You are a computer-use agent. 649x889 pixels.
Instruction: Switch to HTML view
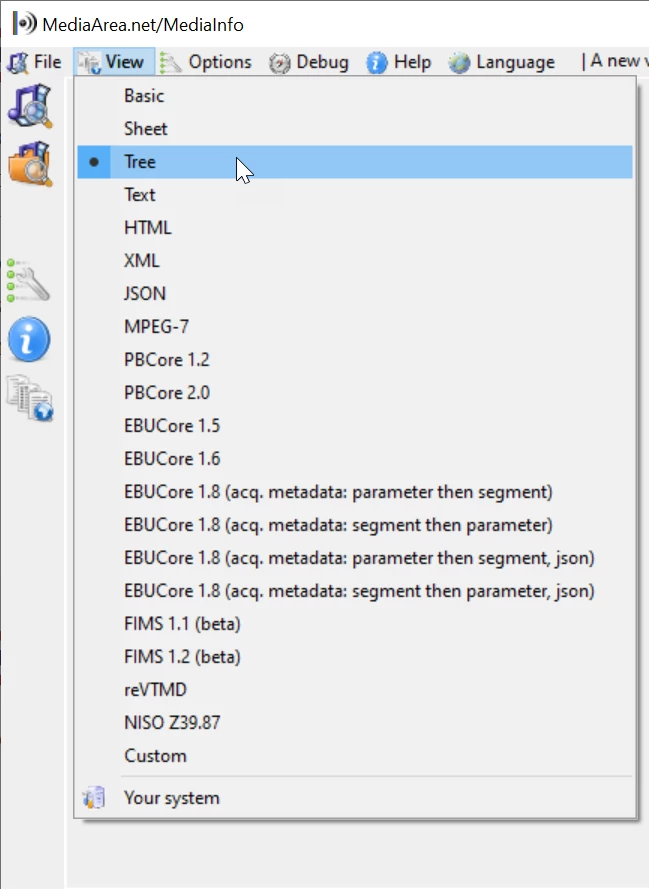point(355,227)
